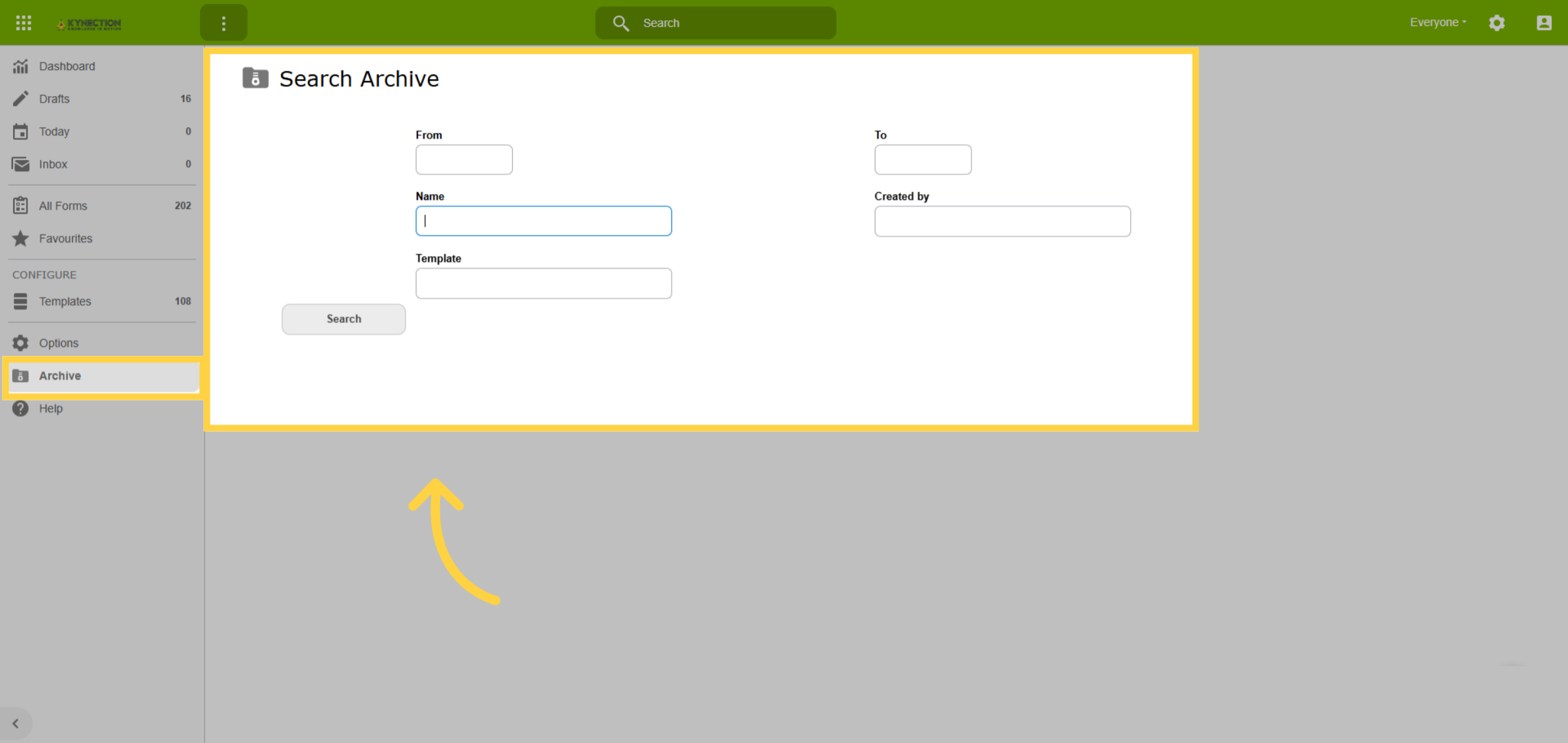Viewport: 1568px width, 743px height.
Task: Click the Favourites star icon
Action: tap(20, 238)
